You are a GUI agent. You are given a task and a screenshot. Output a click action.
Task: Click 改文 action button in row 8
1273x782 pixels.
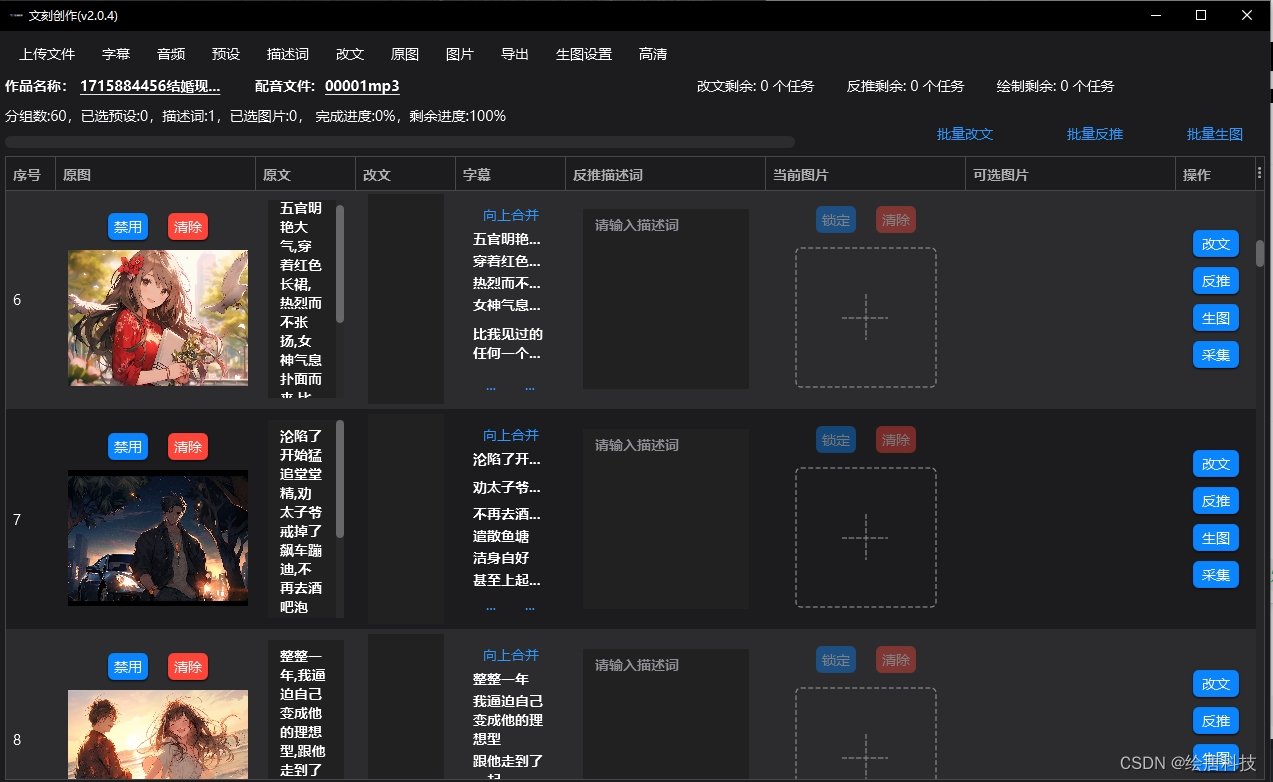pos(1216,684)
